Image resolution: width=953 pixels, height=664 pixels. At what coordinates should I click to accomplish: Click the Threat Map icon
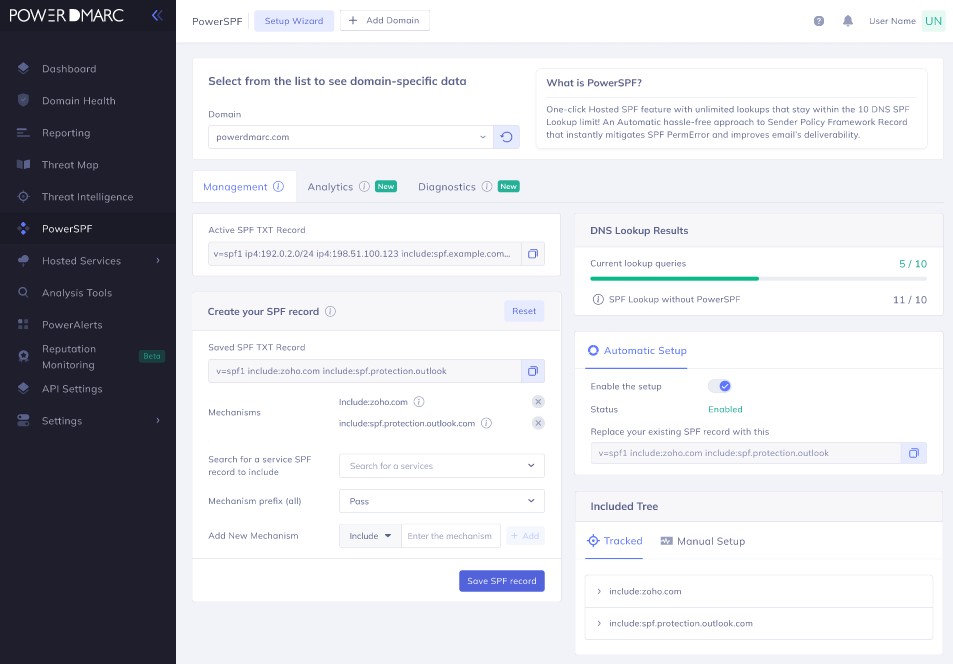[x=23, y=164]
